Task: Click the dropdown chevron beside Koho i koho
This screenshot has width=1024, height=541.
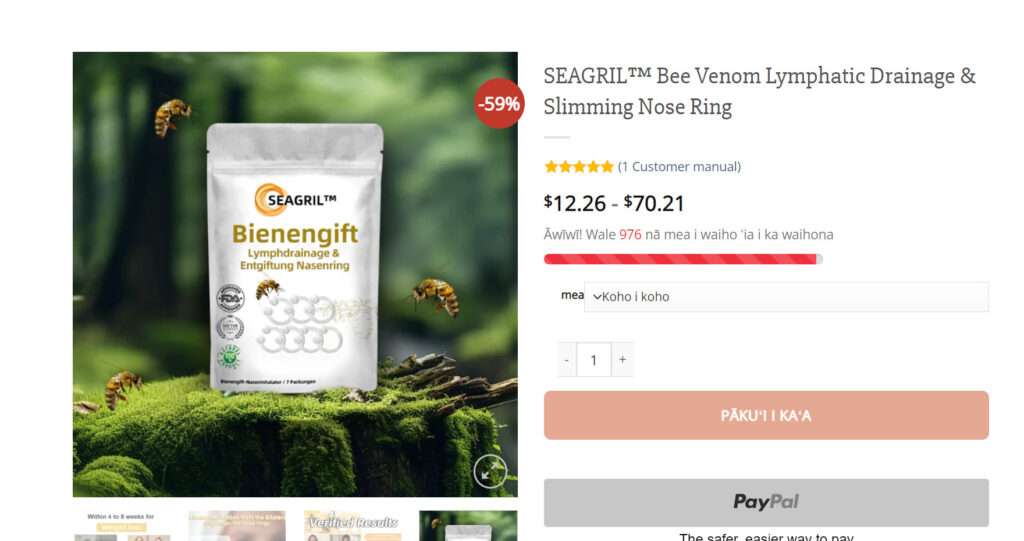Action: pyautogui.click(x=596, y=297)
